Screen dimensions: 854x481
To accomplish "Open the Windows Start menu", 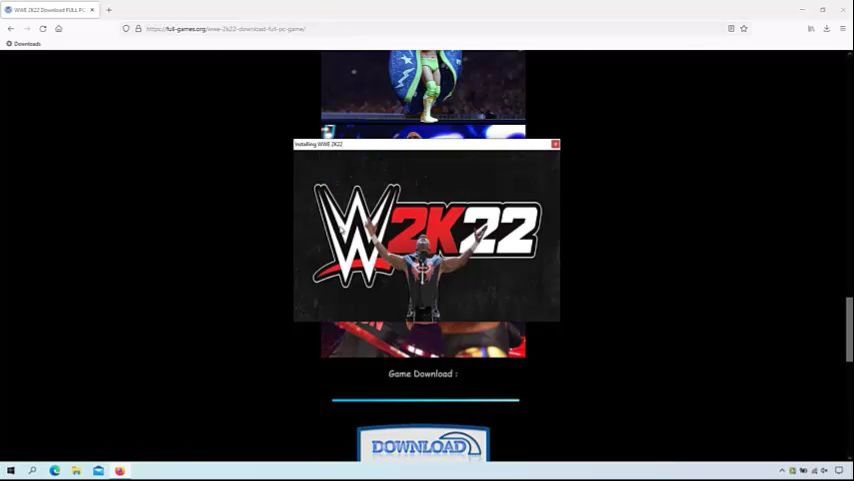I will 10,471.
